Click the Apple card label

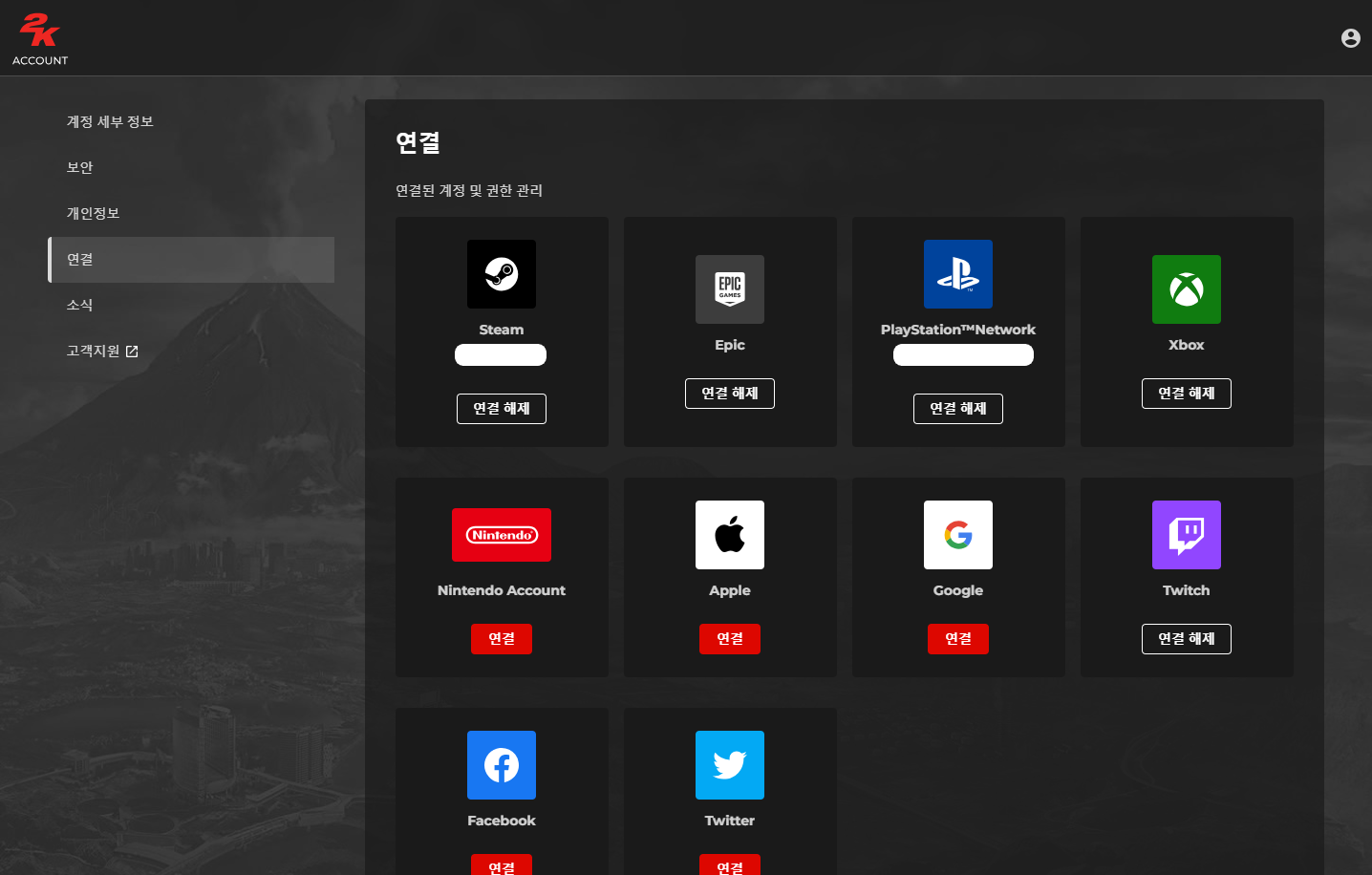click(730, 590)
